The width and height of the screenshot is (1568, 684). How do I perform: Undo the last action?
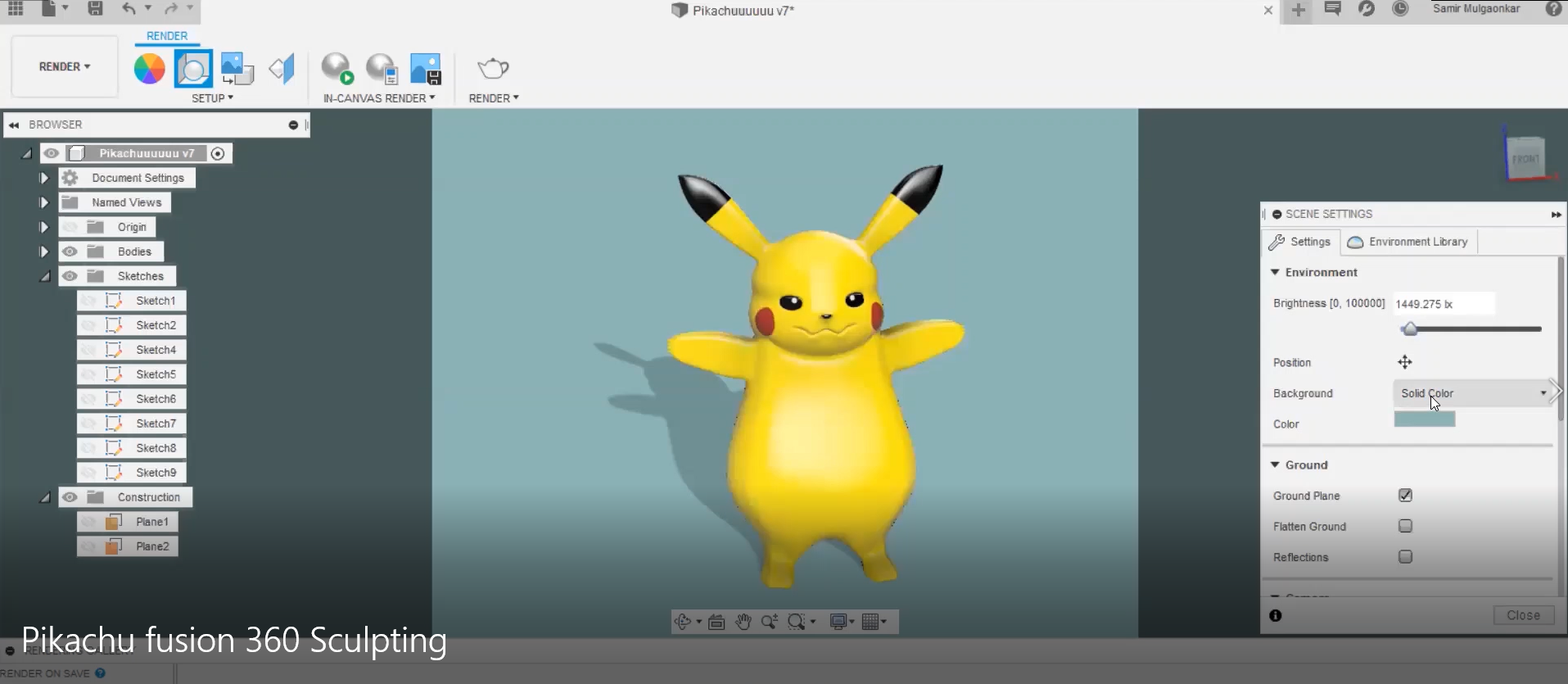pos(129,9)
